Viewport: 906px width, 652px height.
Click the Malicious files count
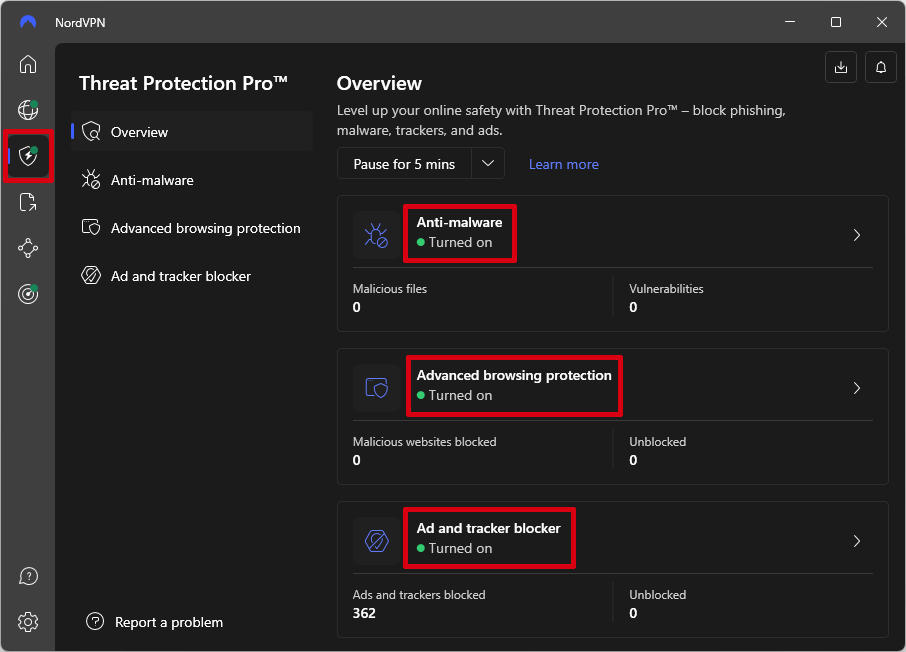point(357,307)
